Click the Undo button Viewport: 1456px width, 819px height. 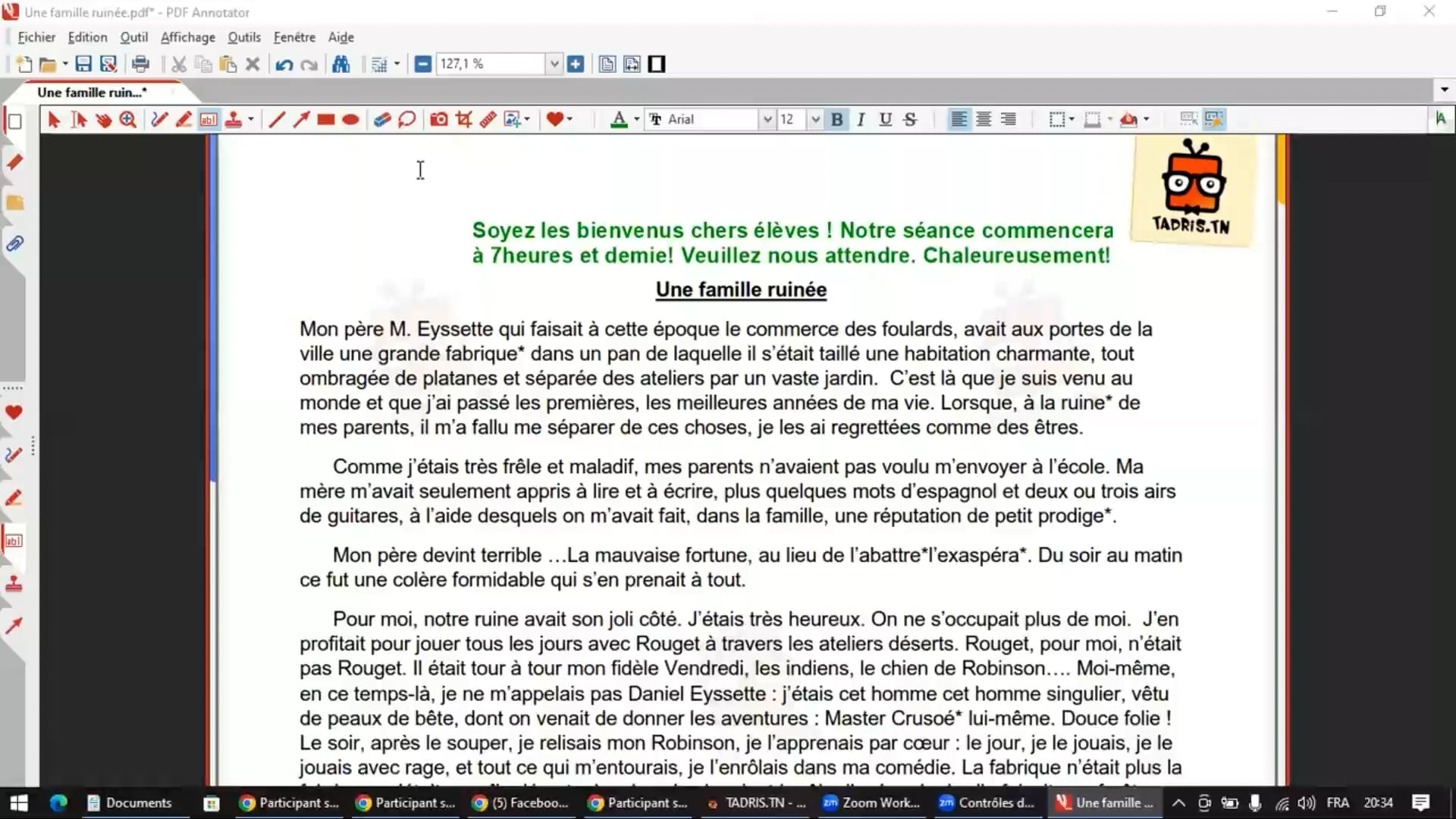(x=284, y=64)
